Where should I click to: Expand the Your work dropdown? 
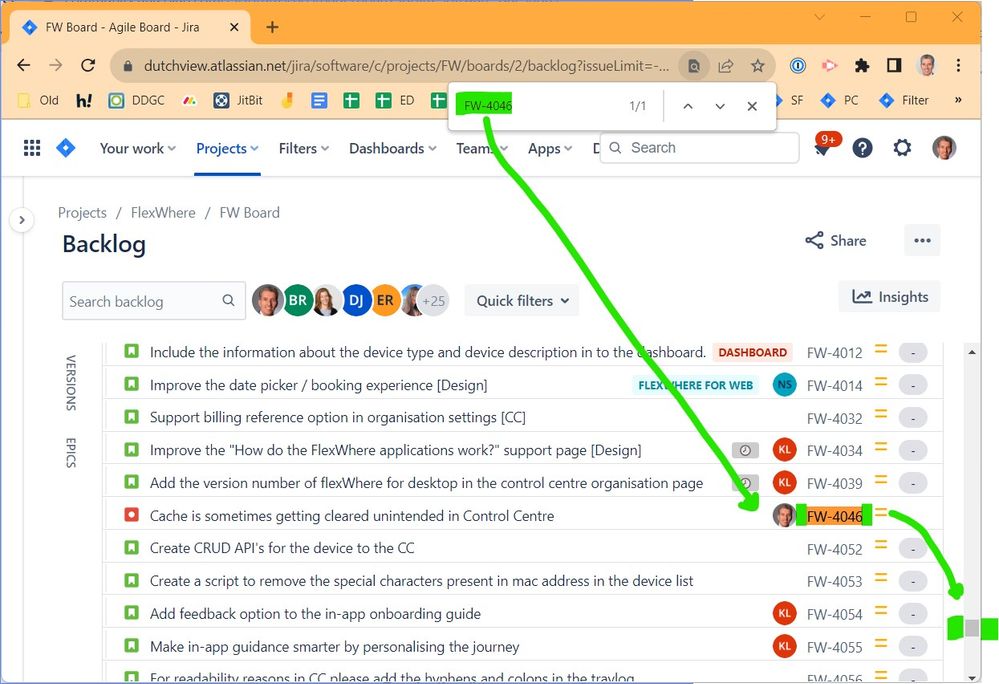pyautogui.click(x=138, y=148)
